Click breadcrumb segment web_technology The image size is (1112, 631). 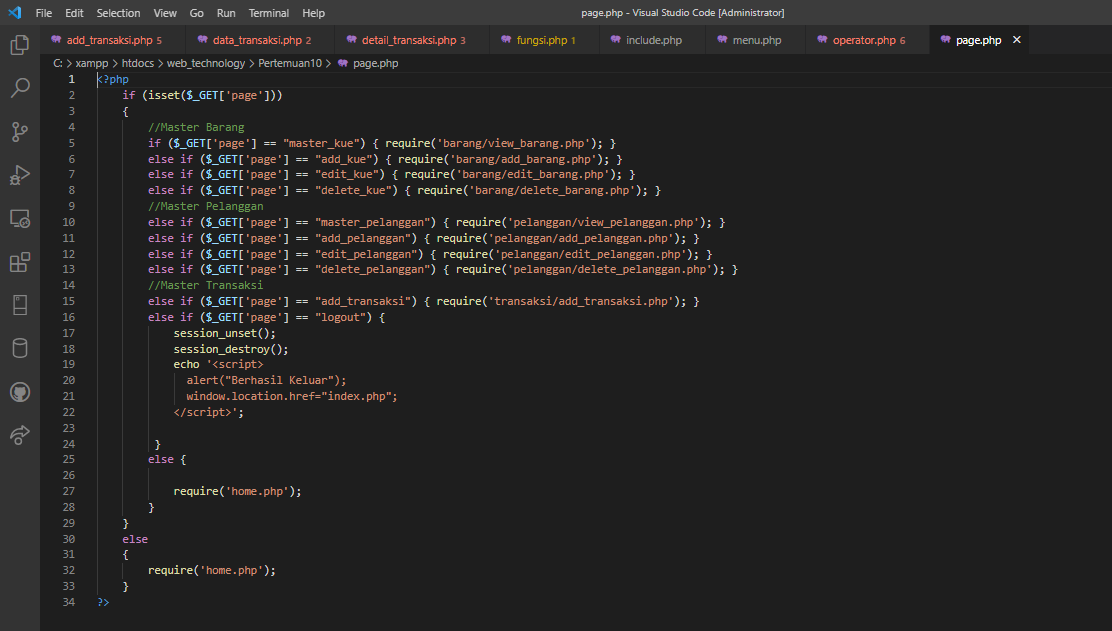pos(206,63)
